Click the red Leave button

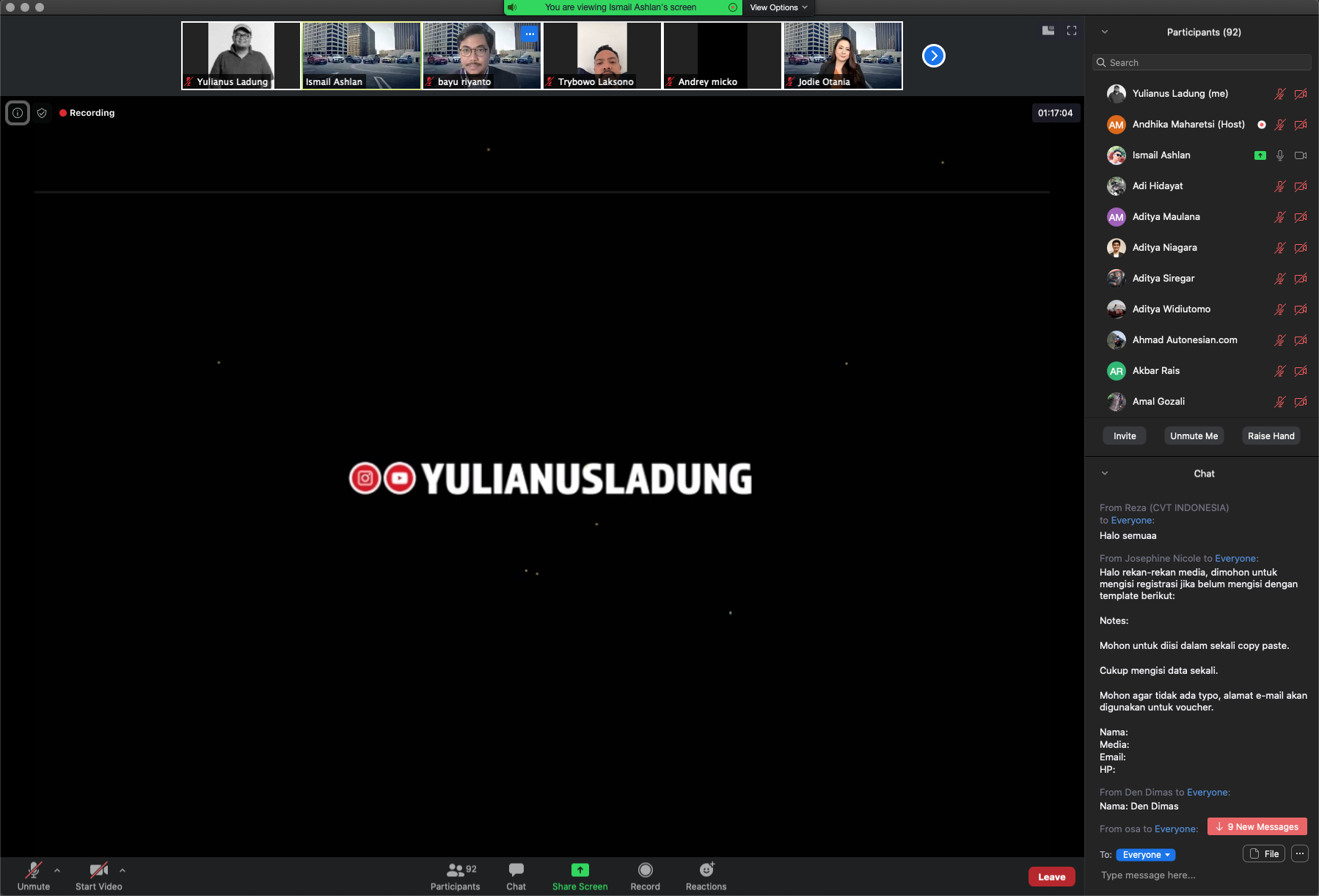(x=1051, y=877)
